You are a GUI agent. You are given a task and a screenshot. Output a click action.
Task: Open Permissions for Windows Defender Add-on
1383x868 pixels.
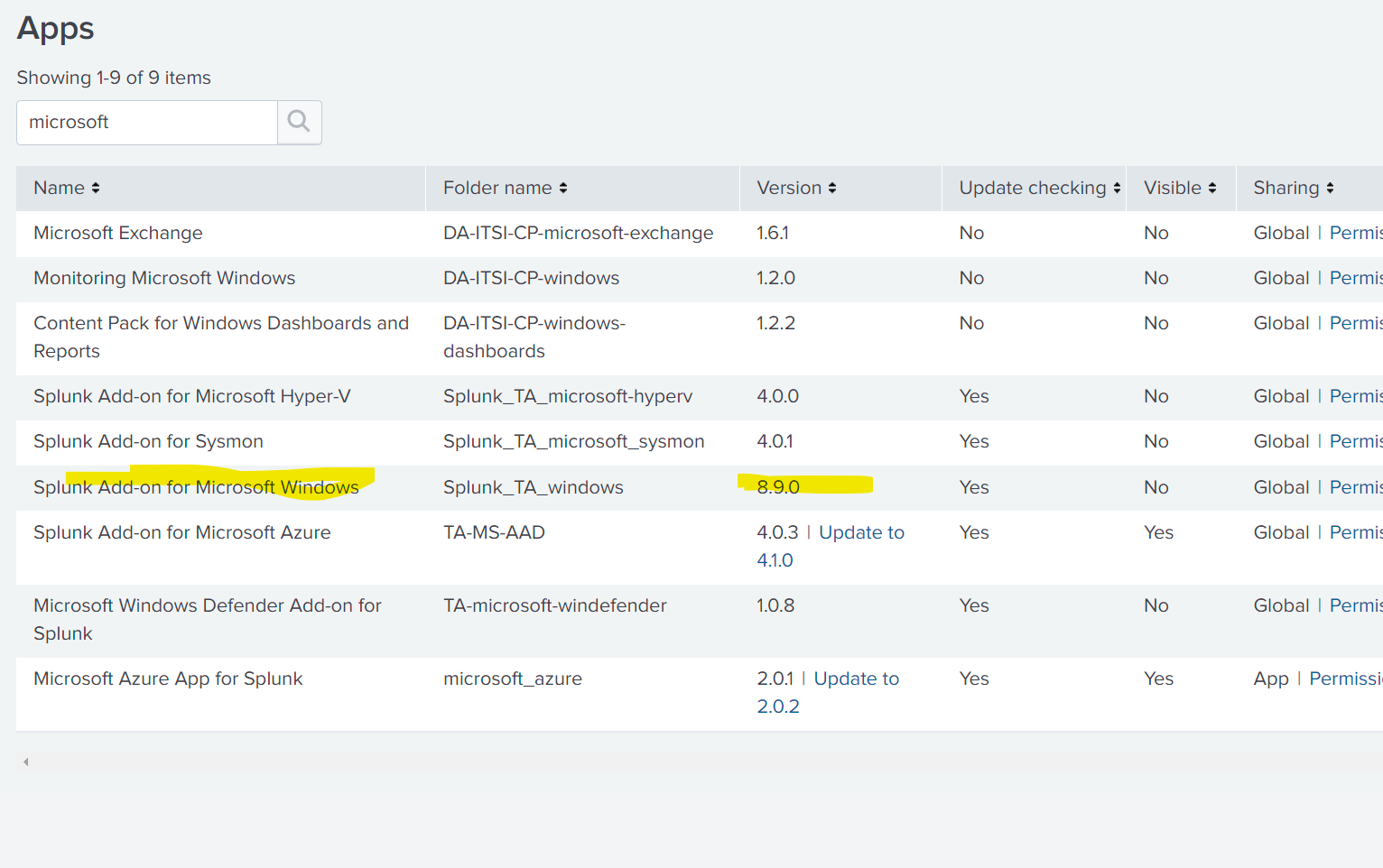[x=1355, y=605]
